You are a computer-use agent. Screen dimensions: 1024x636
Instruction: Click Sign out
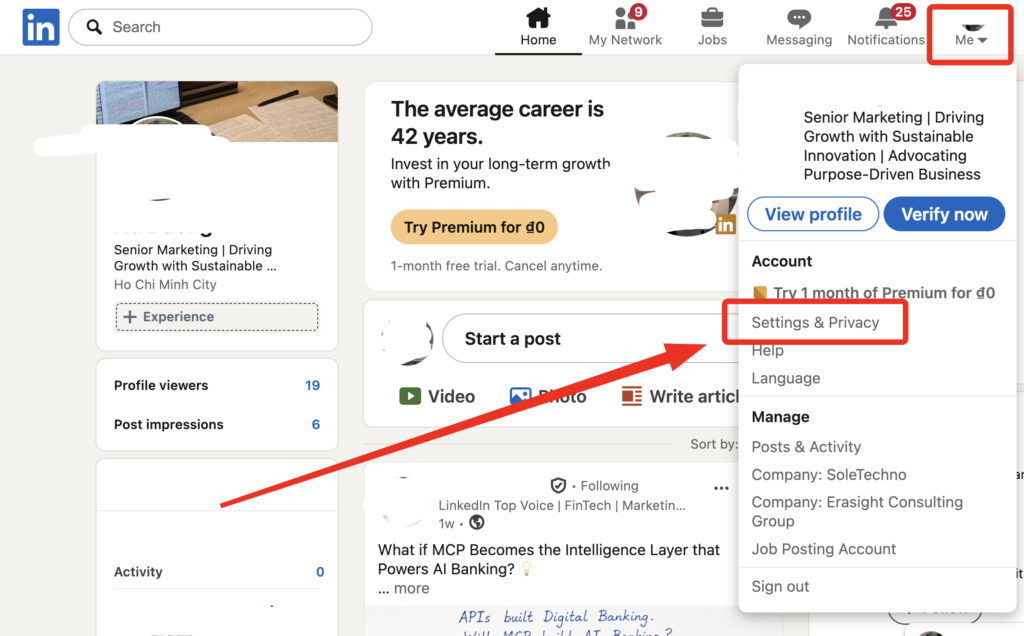[780, 586]
